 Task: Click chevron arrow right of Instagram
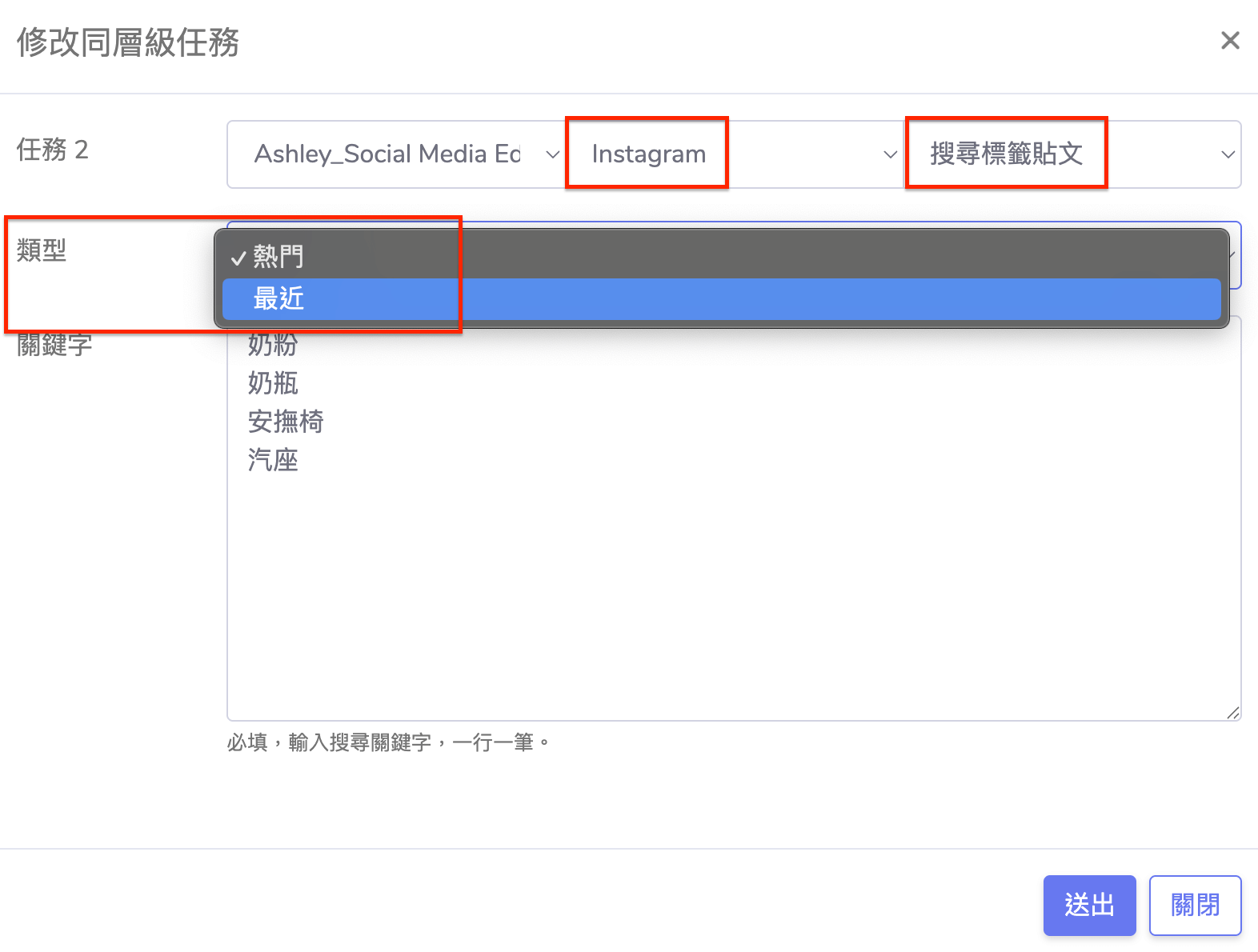click(890, 154)
